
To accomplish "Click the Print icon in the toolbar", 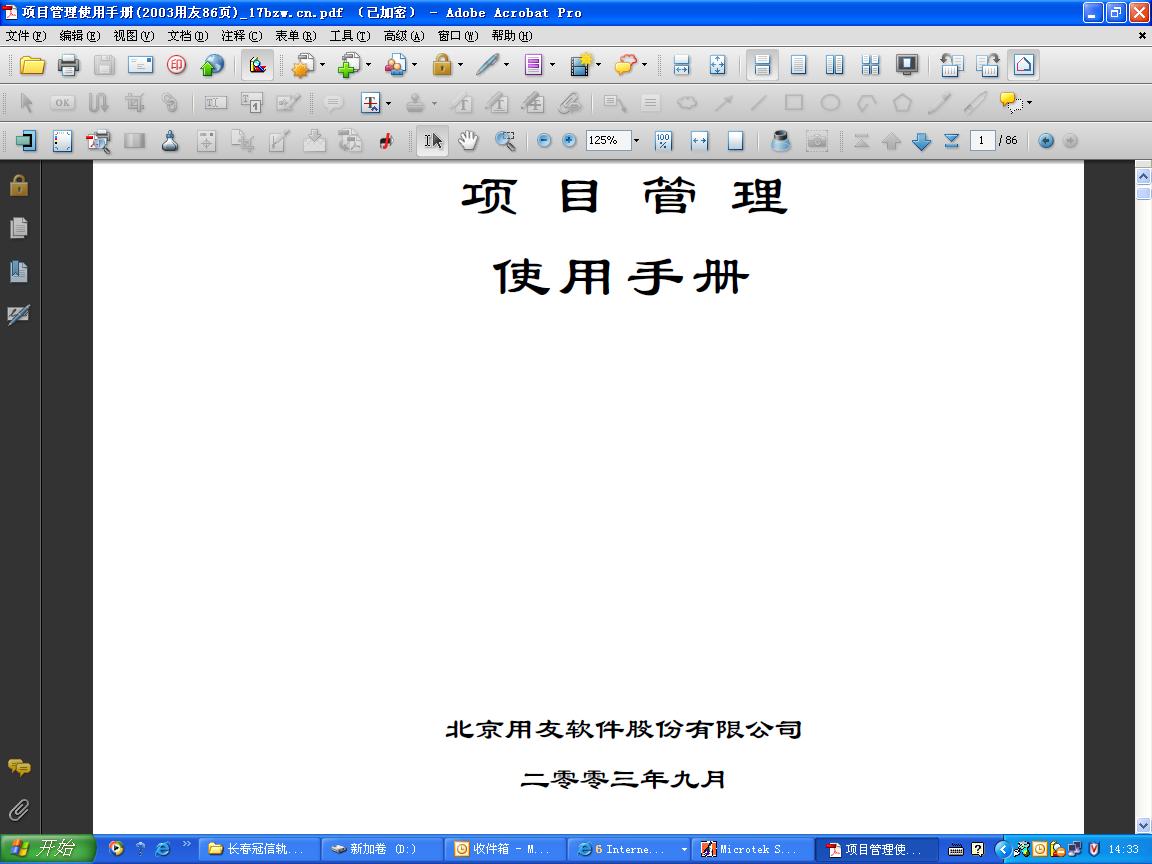I will (x=68, y=65).
